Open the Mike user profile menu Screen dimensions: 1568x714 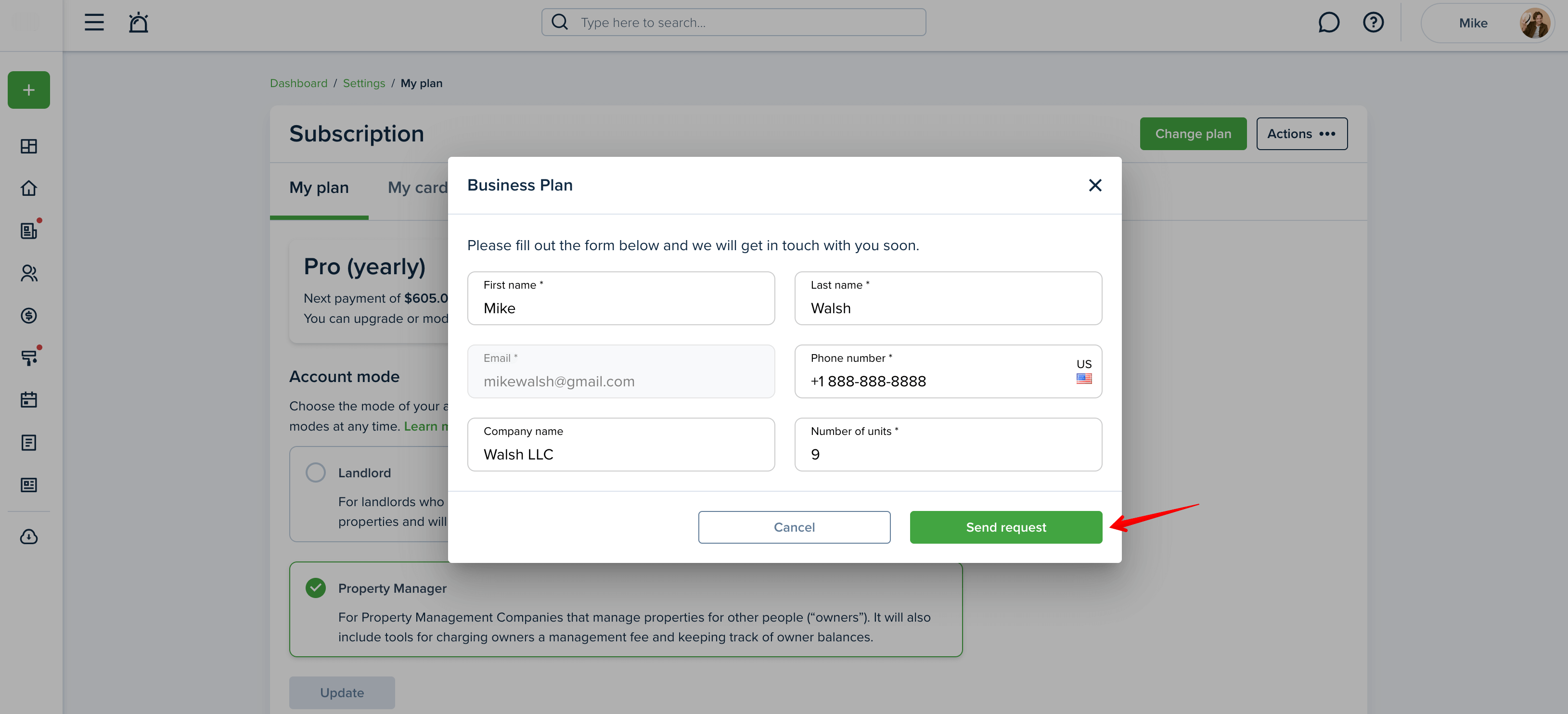pyautogui.click(x=1487, y=23)
